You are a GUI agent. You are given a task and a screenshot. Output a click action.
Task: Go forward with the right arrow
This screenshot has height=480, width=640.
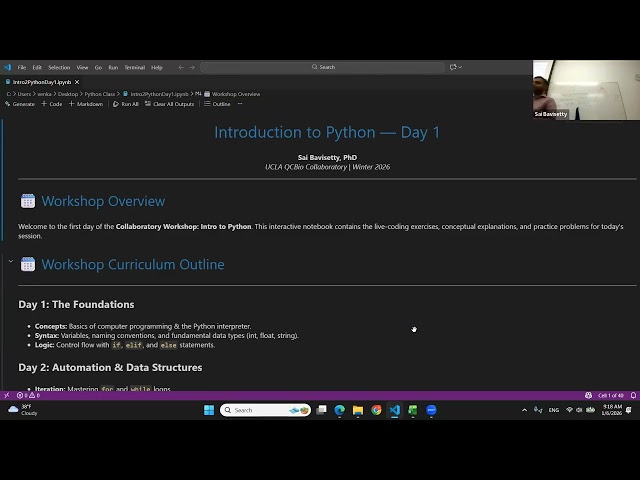[x=192, y=67]
